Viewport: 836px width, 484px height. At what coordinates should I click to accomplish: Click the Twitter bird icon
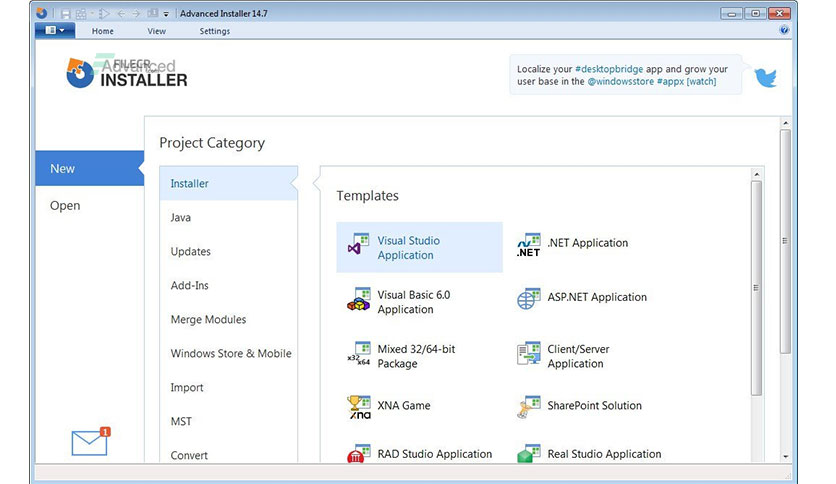pyautogui.click(x=765, y=78)
